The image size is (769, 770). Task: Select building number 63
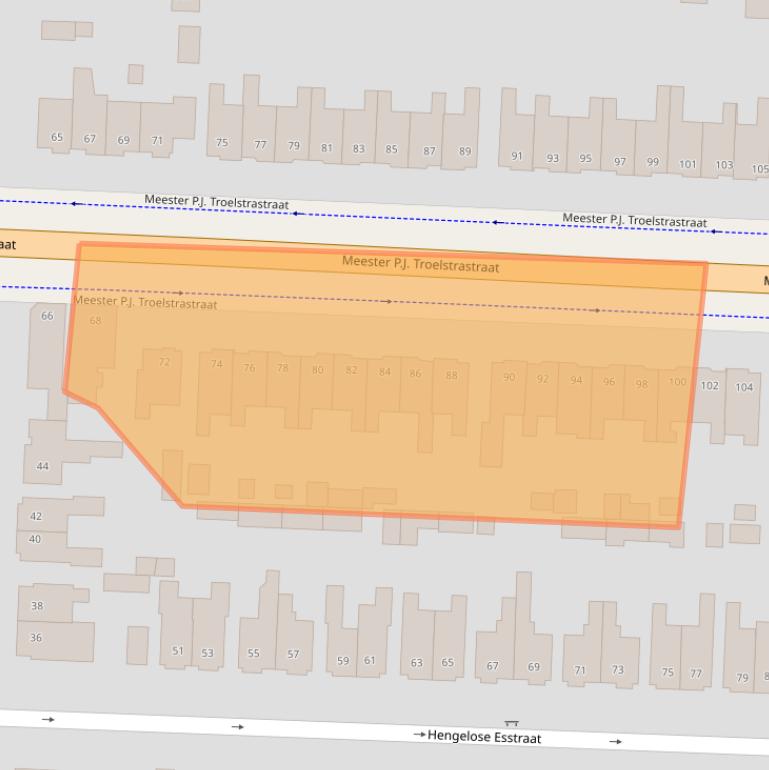coord(417,662)
